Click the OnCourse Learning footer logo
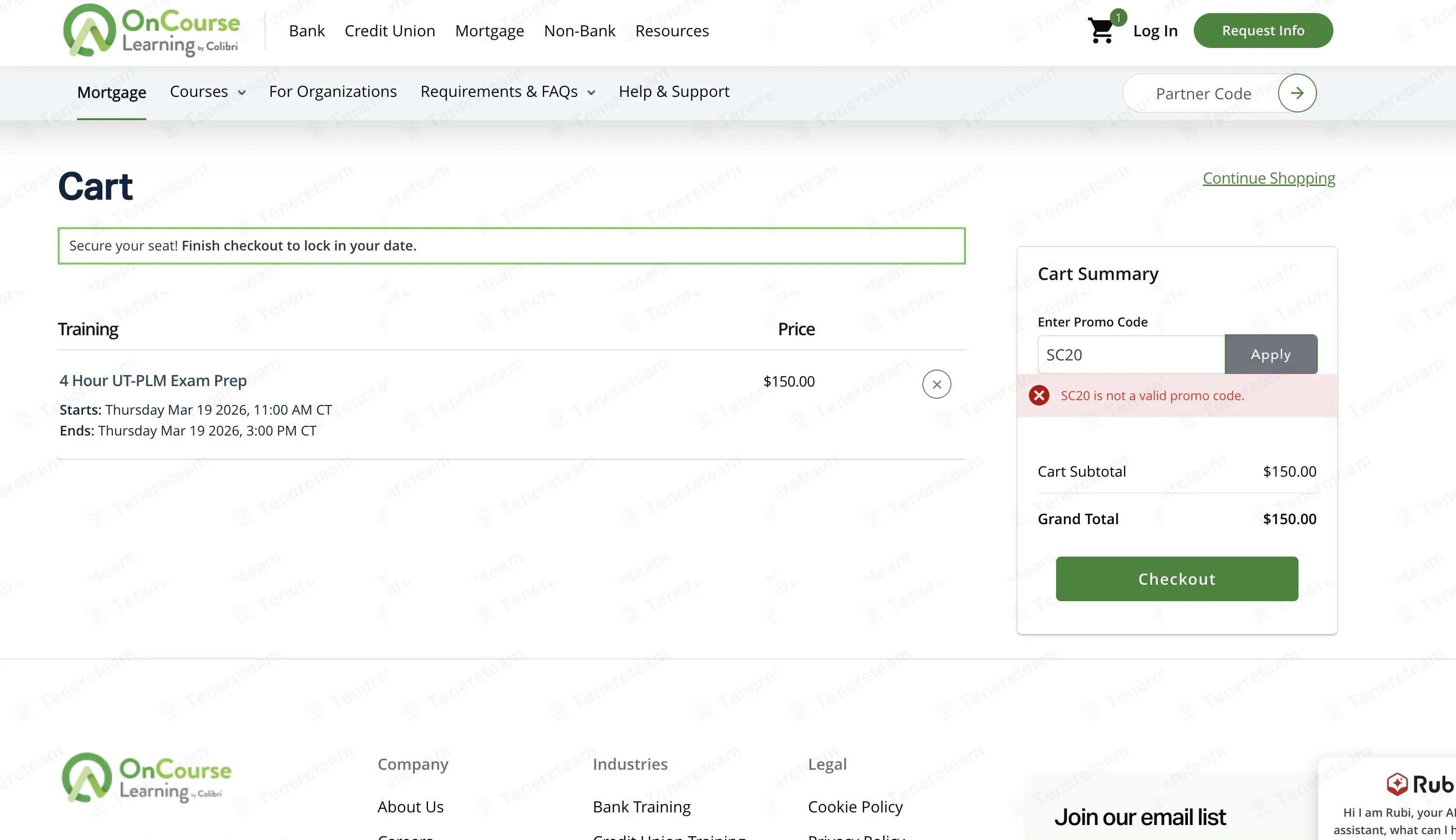Image resolution: width=1456 pixels, height=840 pixels. click(146, 778)
